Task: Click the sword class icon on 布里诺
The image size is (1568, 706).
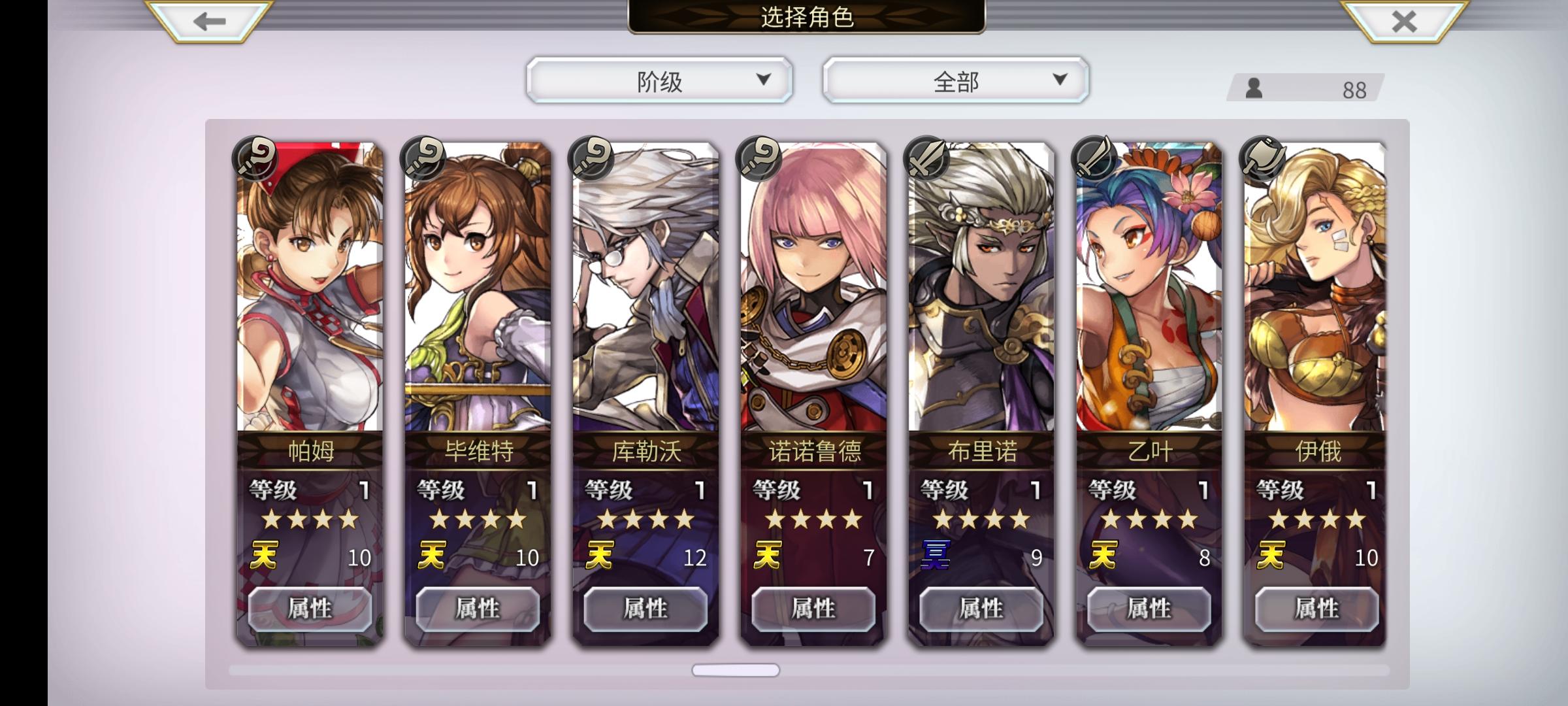Action: [x=926, y=158]
